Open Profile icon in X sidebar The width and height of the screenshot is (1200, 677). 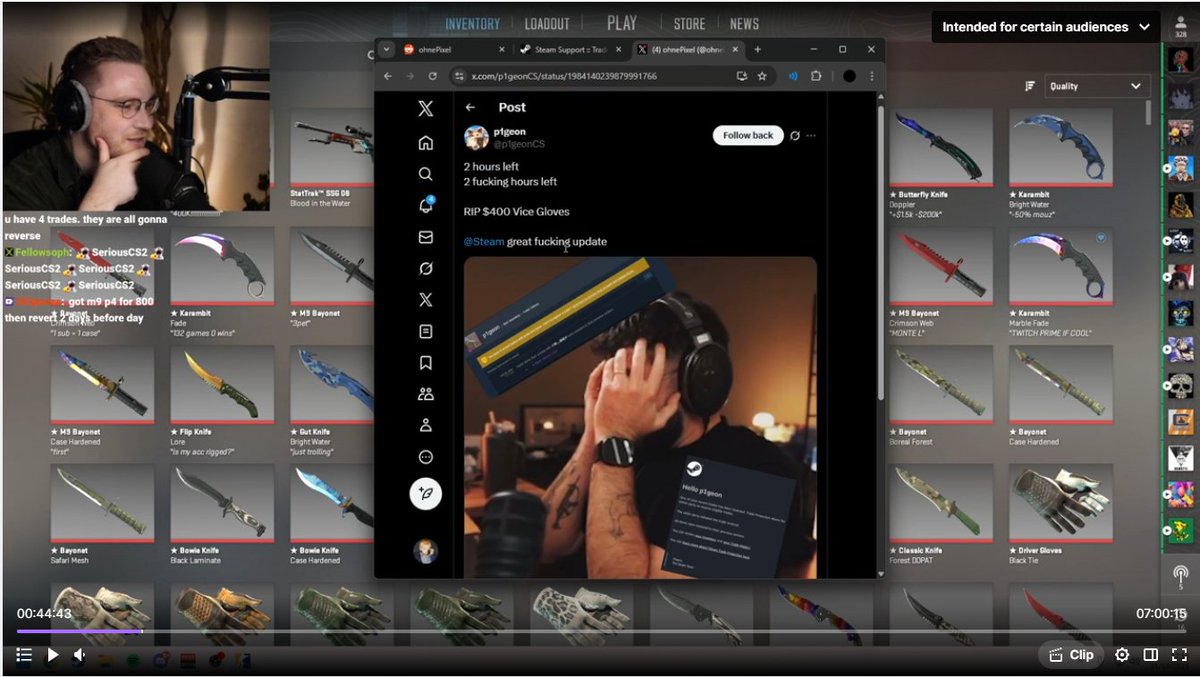[x=425, y=425]
